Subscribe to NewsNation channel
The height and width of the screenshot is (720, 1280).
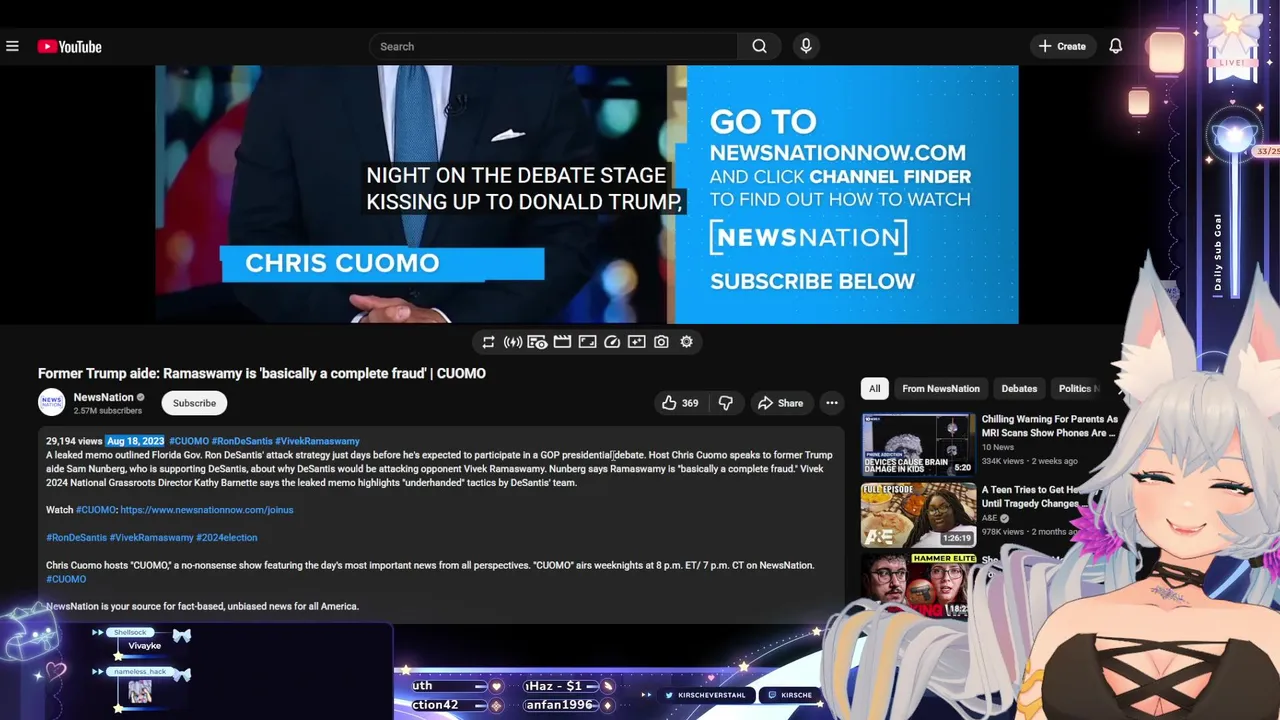pyautogui.click(x=194, y=403)
